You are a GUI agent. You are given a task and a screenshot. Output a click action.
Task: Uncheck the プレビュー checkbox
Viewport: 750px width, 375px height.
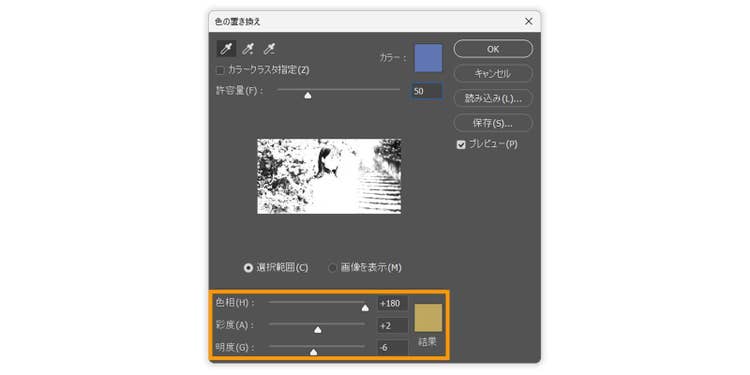pyautogui.click(x=461, y=145)
